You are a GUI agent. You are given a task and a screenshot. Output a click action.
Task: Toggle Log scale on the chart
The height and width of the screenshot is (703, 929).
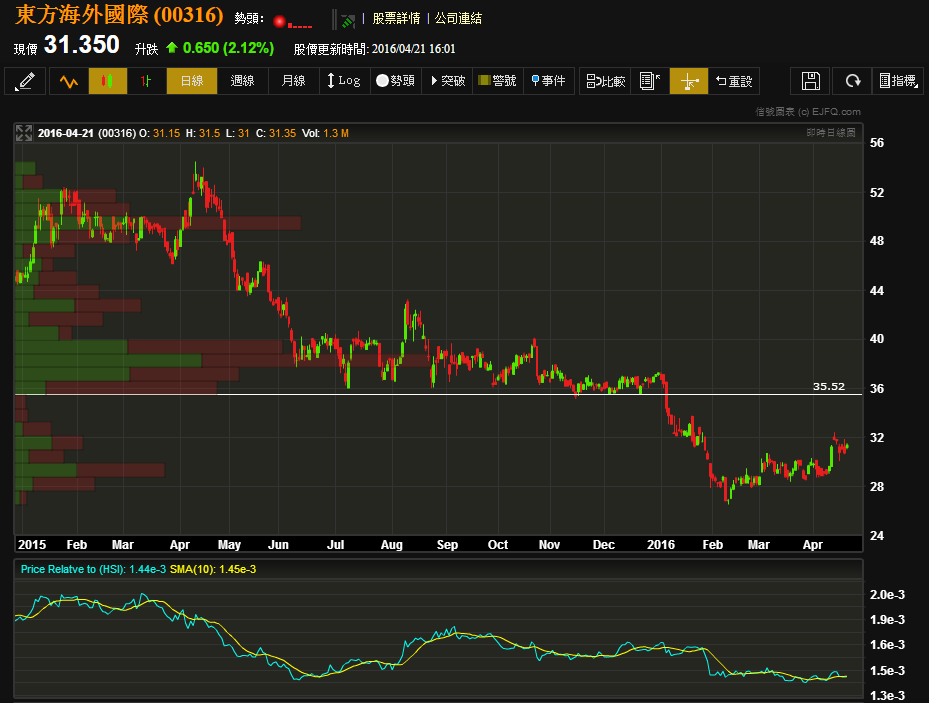(x=344, y=81)
